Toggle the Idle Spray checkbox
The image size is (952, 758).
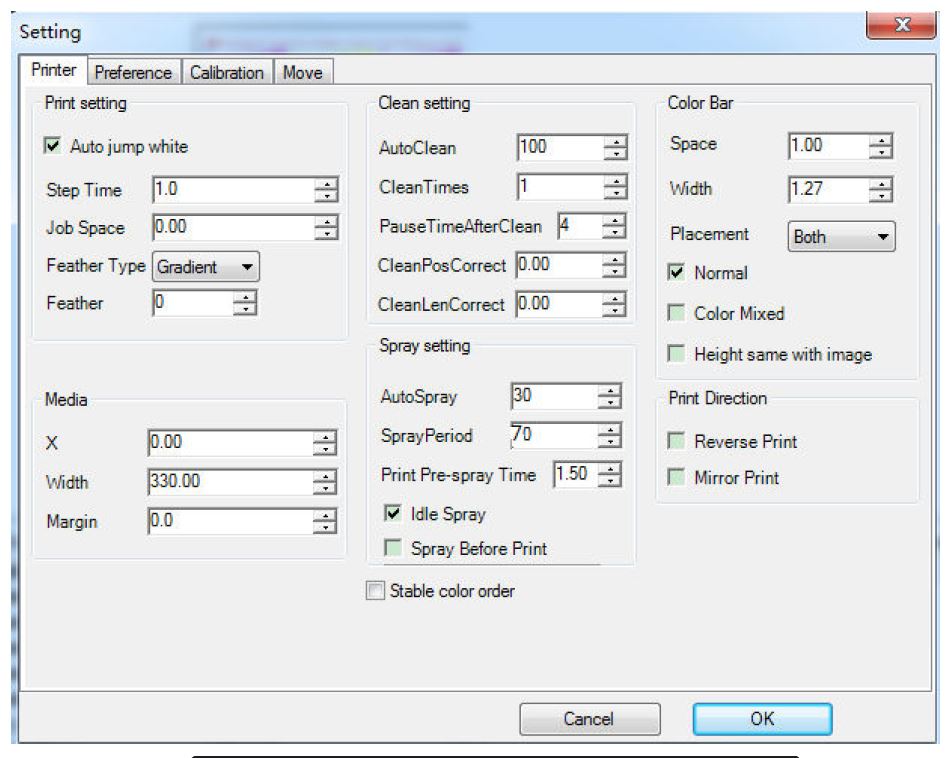pyautogui.click(x=394, y=514)
